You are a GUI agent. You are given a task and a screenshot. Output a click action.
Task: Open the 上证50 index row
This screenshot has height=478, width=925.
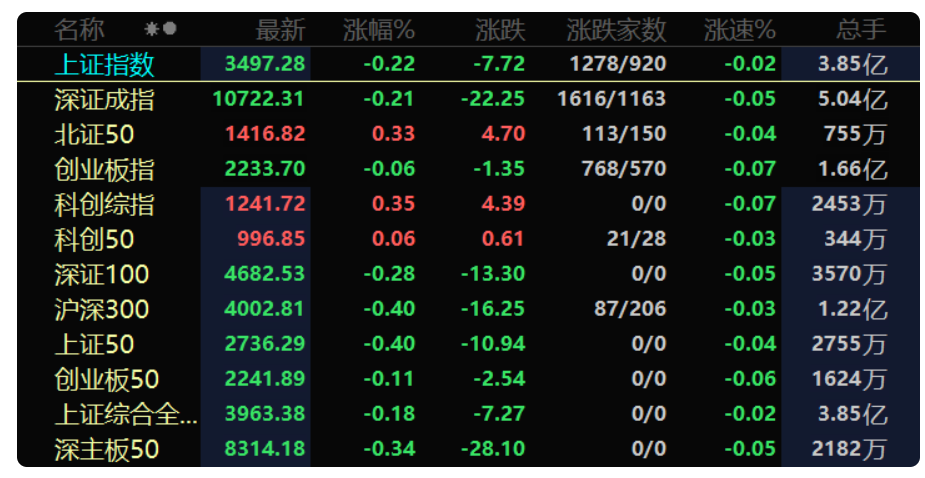point(468,344)
